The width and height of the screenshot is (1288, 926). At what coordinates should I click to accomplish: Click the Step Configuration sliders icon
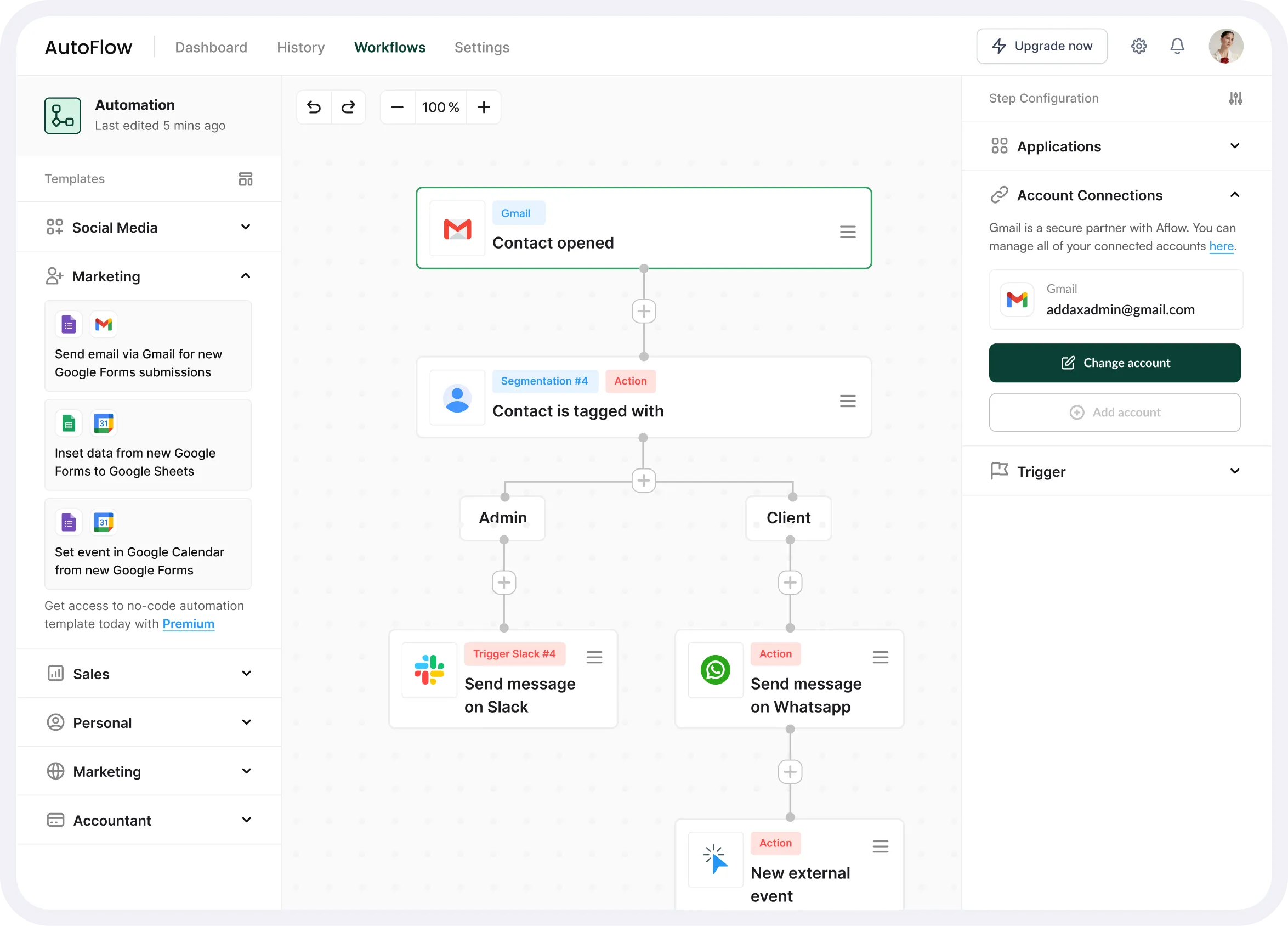tap(1235, 98)
